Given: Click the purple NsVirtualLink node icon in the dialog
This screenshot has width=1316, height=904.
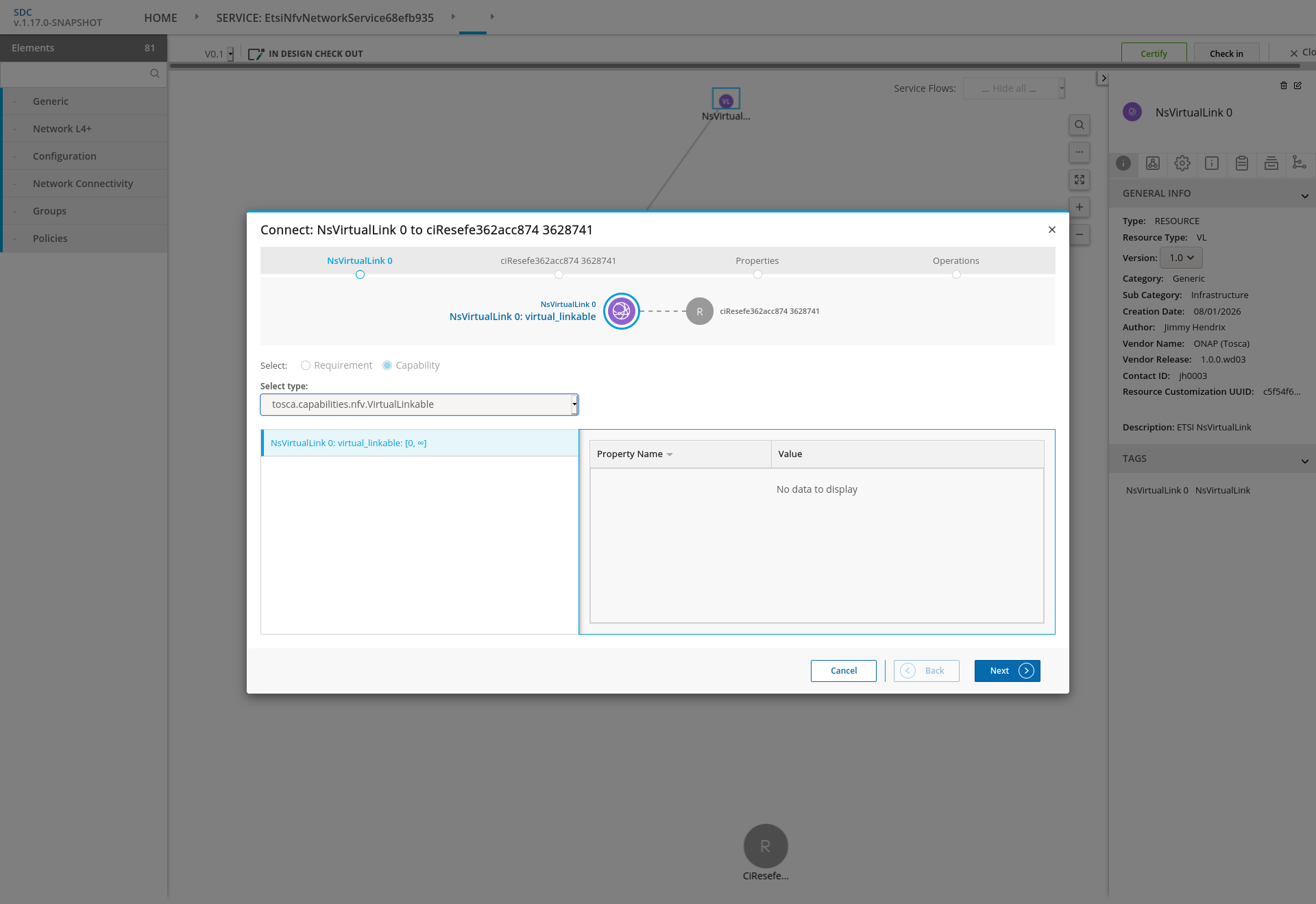Looking at the screenshot, I should (622, 311).
